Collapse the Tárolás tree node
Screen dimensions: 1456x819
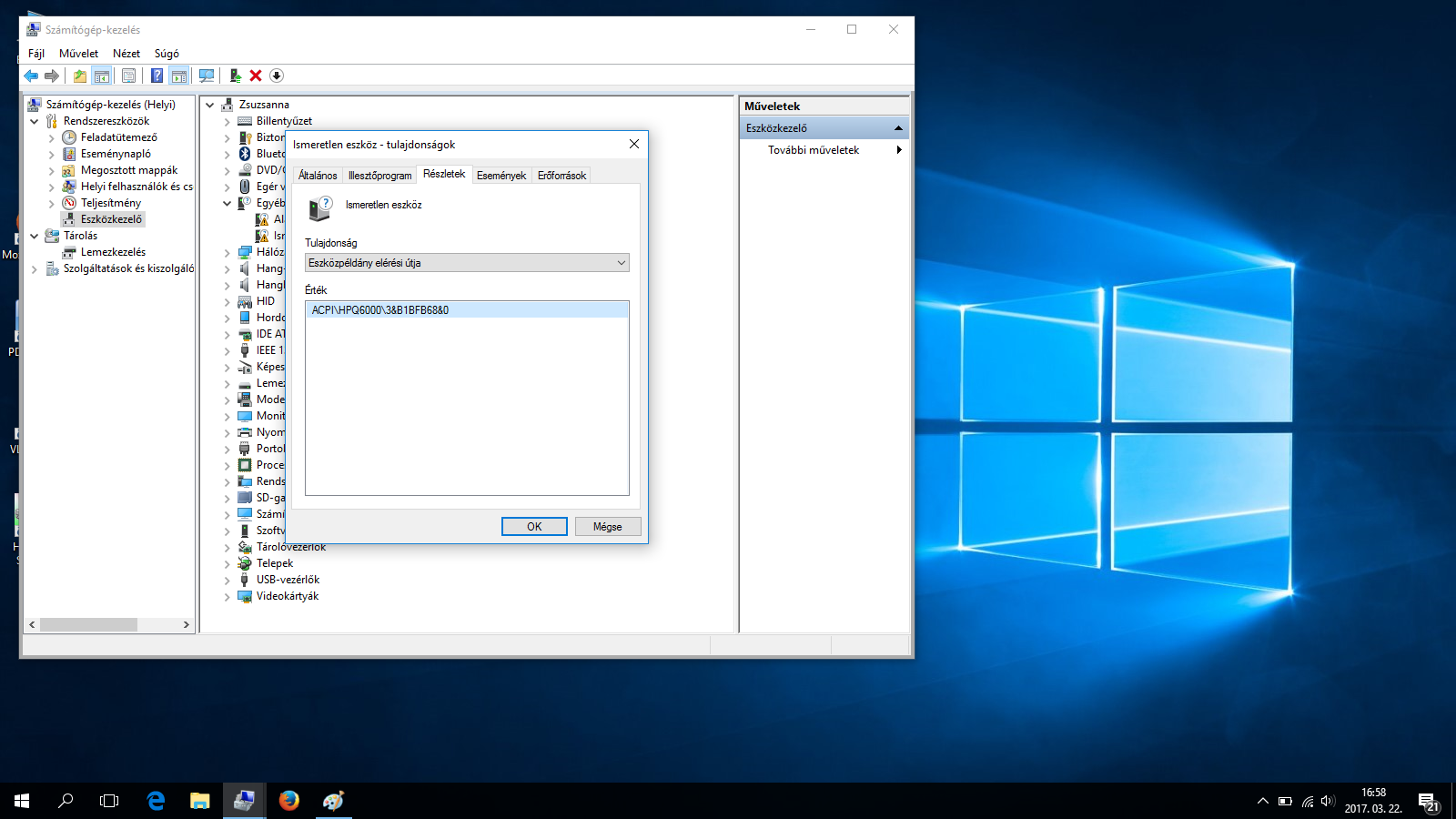pos(35,236)
